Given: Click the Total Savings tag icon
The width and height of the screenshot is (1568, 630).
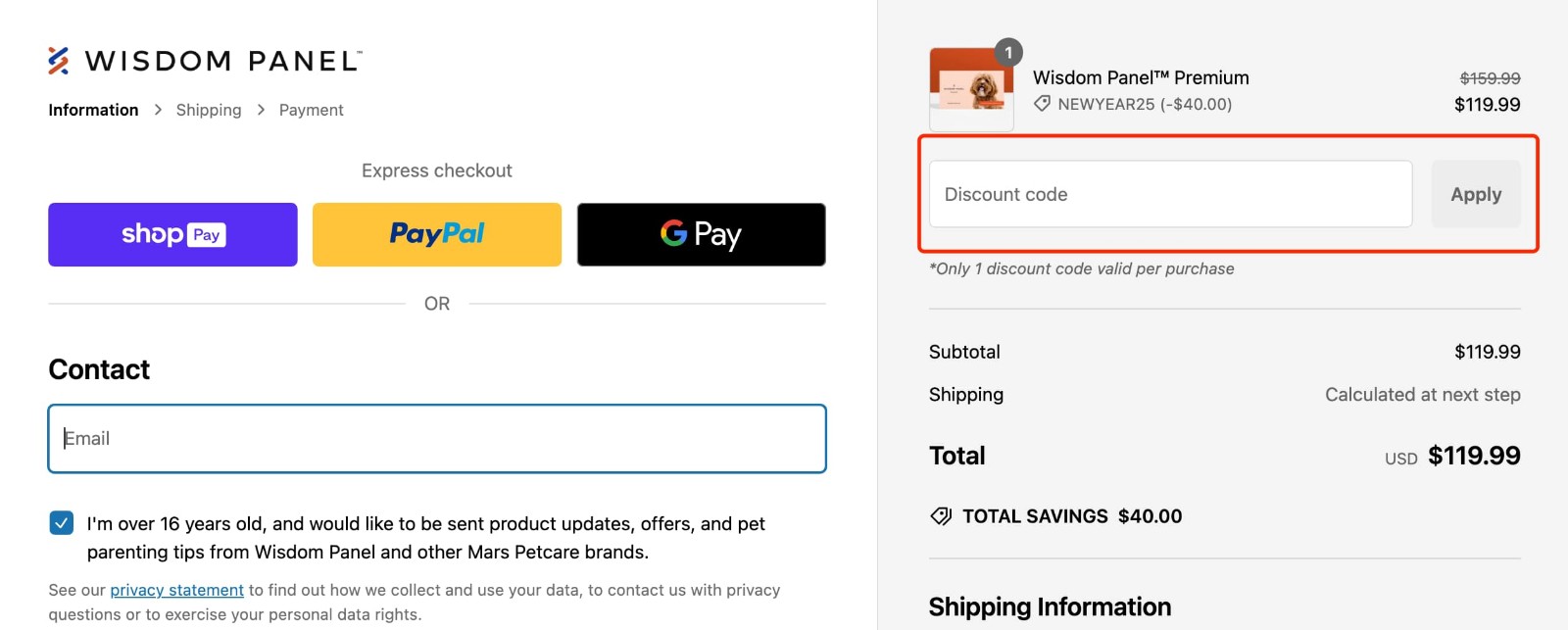Looking at the screenshot, I should (x=942, y=515).
